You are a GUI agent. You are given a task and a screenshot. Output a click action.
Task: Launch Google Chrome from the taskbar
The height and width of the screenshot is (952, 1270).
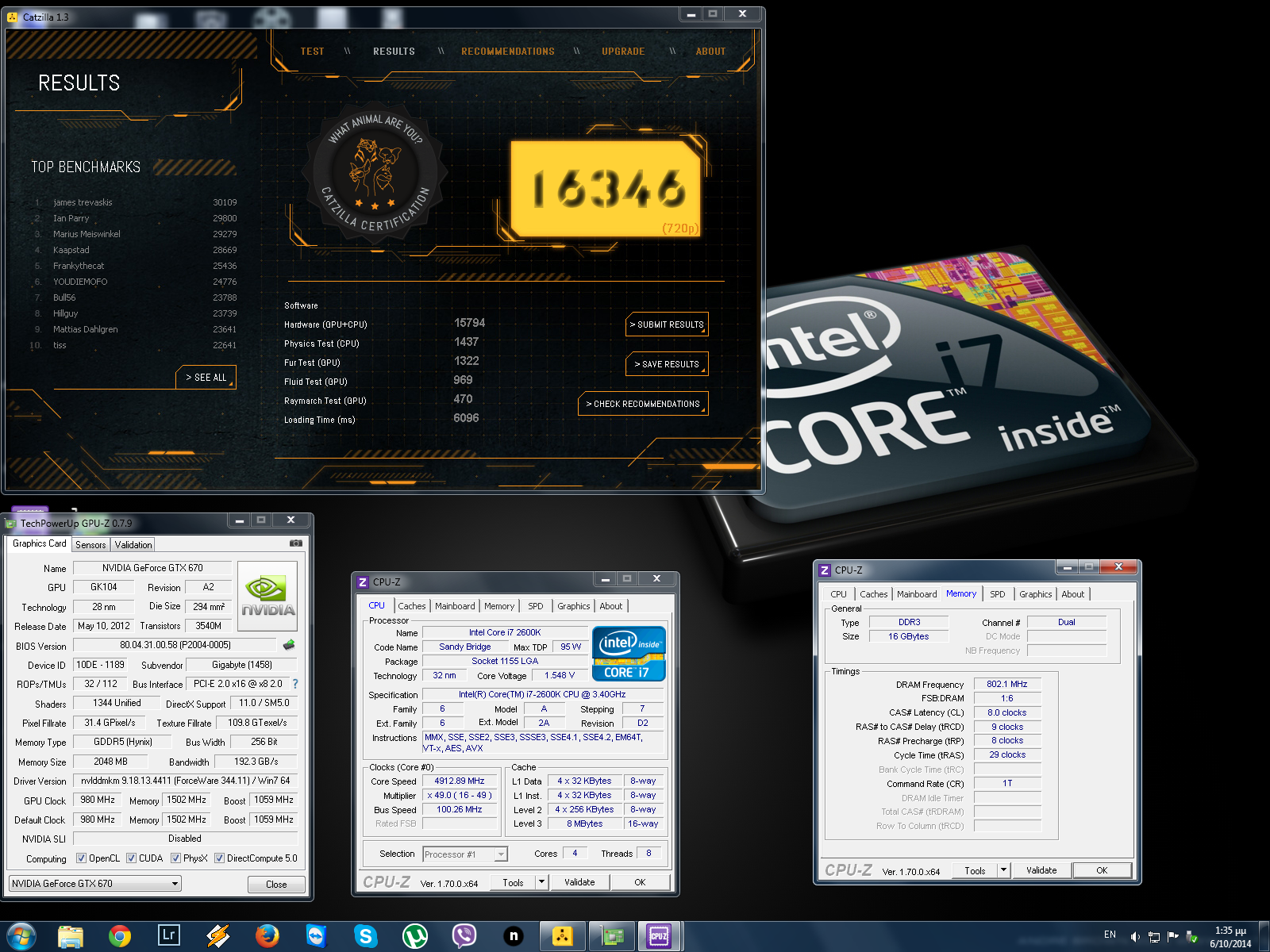[x=120, y=936]
